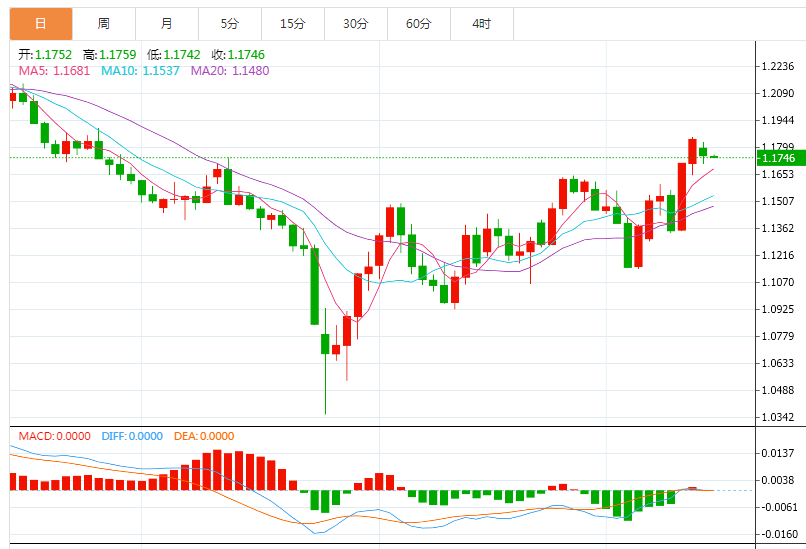Viewport: 806px width, 549px height.
Task: Click the 0.0137 MACD axis label
Action: coord(778,453)
